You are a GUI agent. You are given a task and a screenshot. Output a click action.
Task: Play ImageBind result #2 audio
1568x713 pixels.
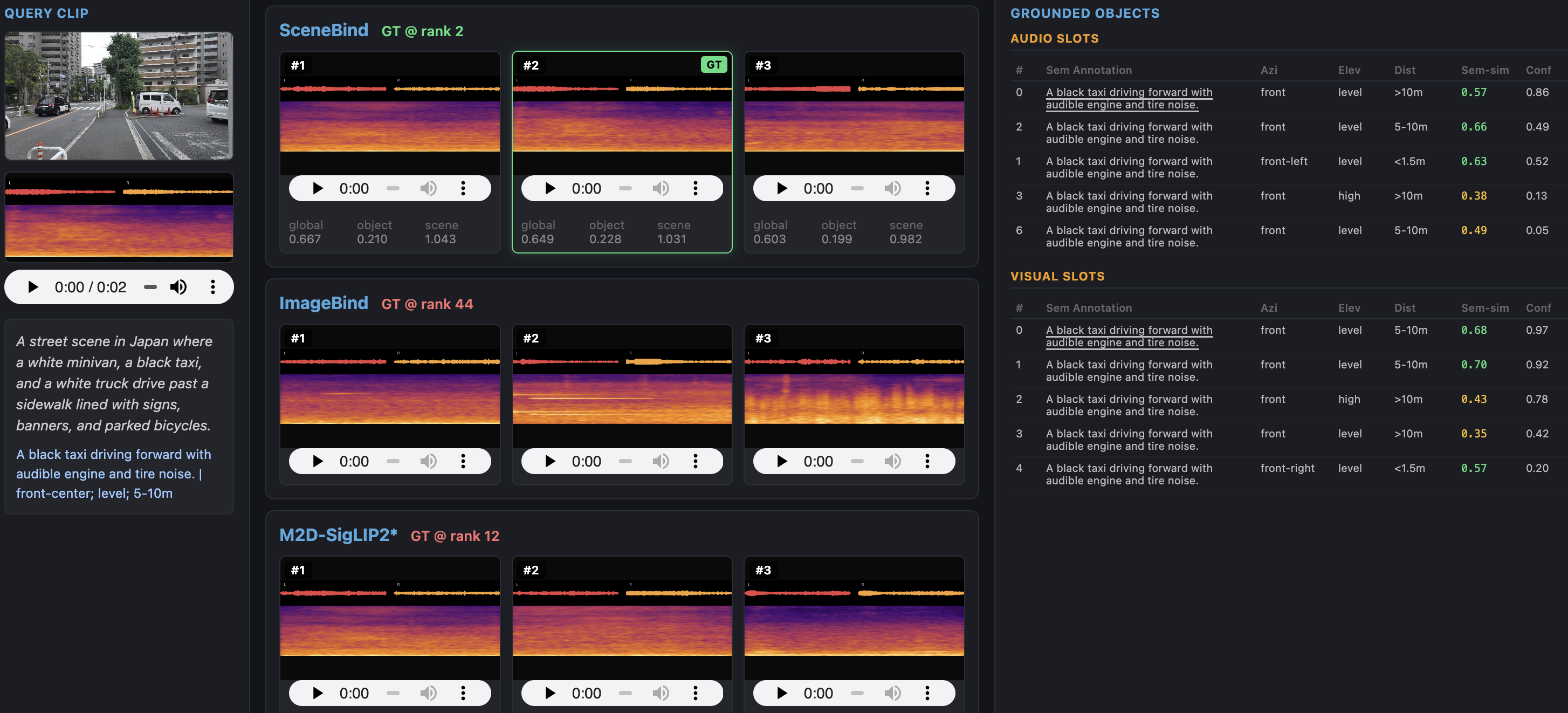click(549, 461)
